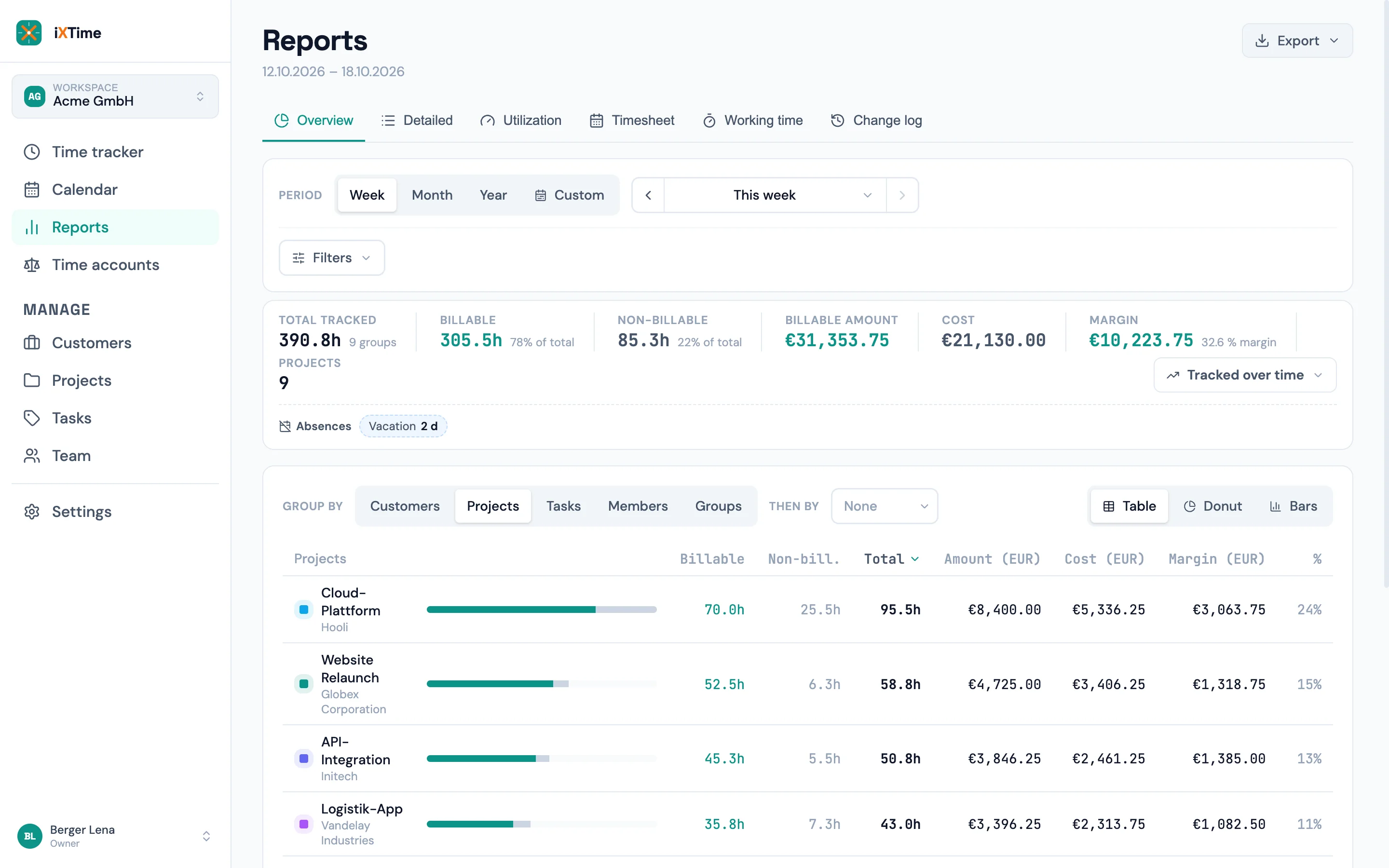1389x868 pixels.
Task: Click the iXTime logo icon
Action: tap(29, 33)
